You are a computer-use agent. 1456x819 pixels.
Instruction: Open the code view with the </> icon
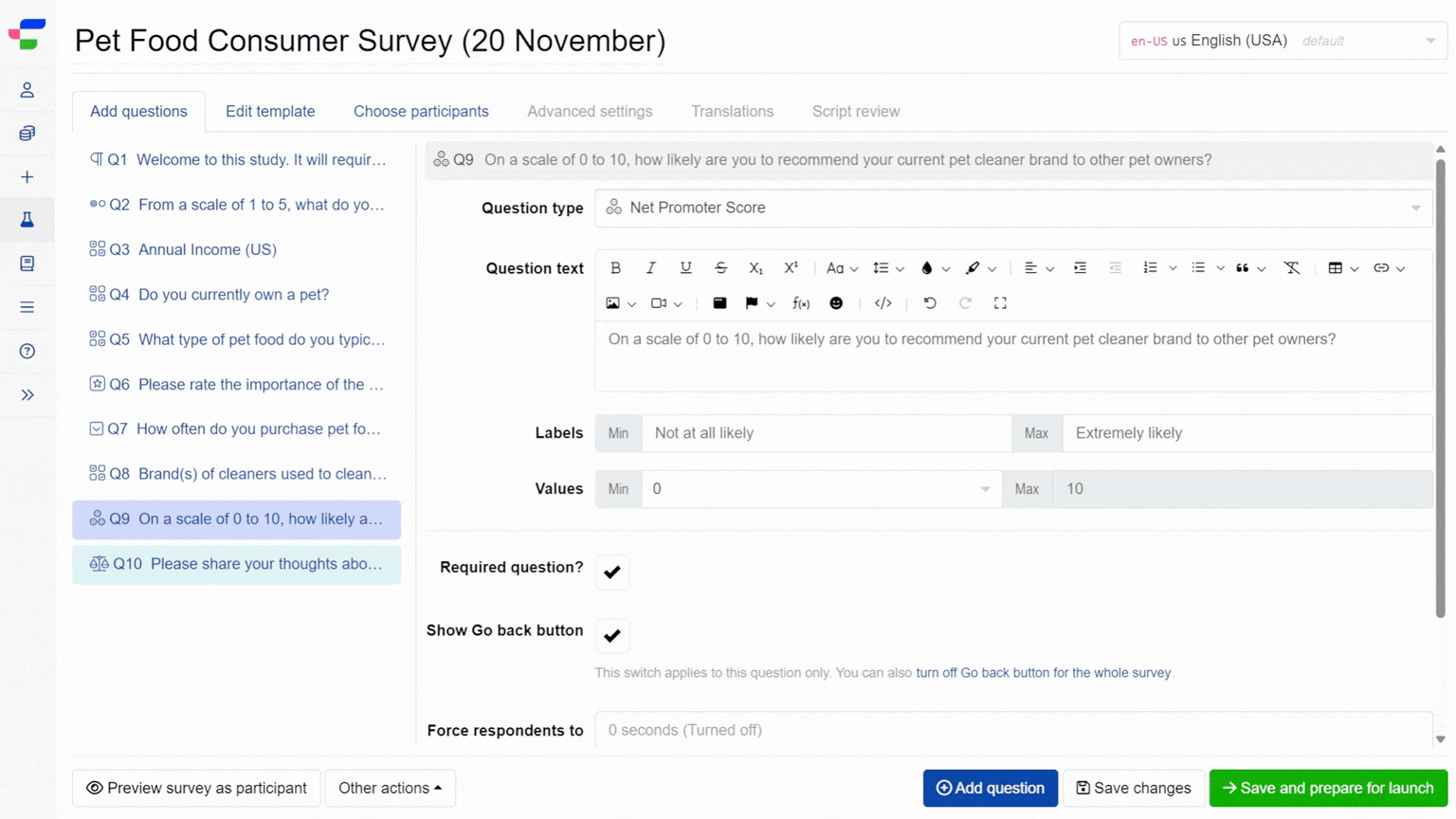pyautogui.click(x=883, y=302)
